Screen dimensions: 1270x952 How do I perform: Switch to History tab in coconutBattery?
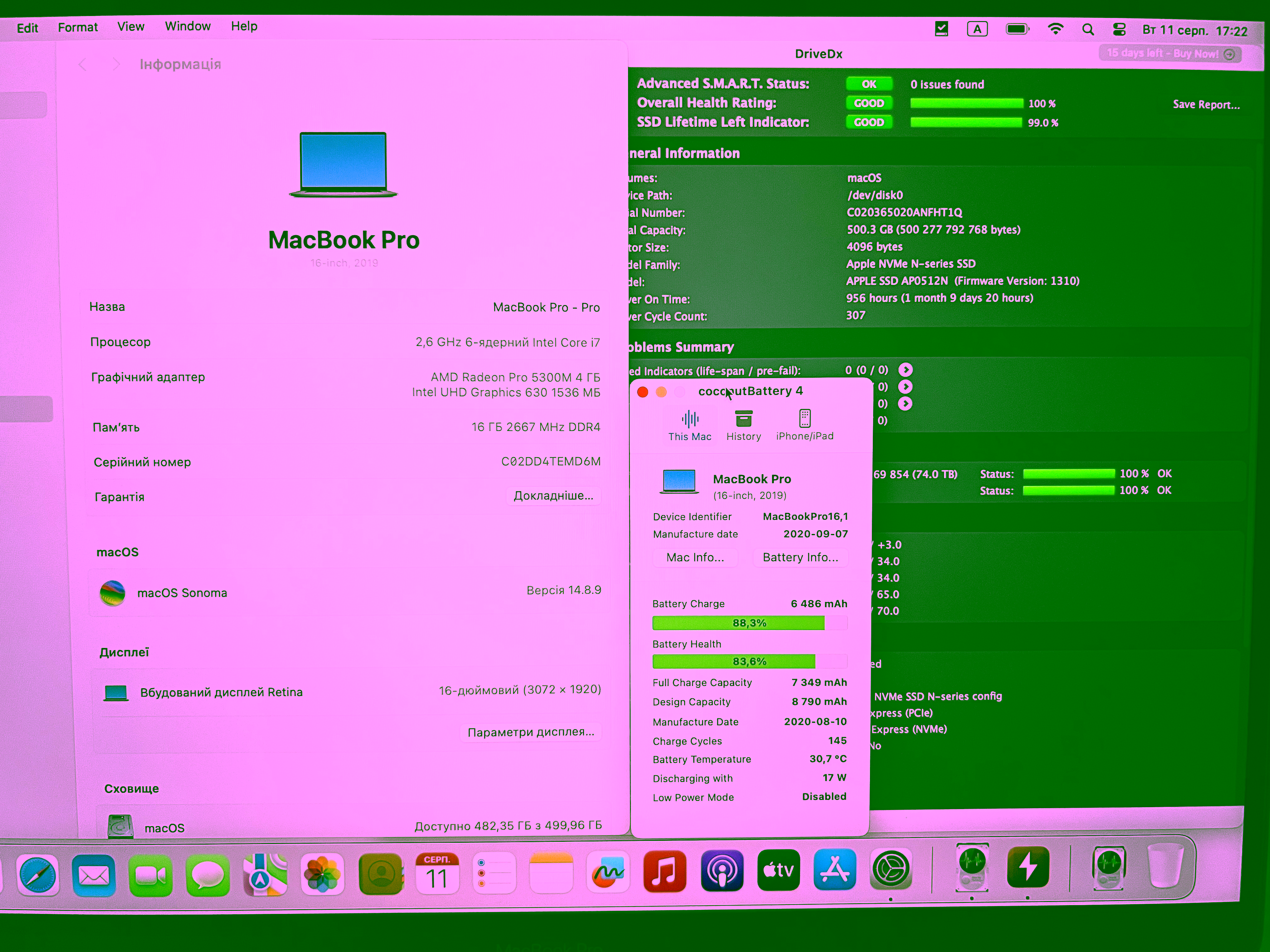coord(744,425)
